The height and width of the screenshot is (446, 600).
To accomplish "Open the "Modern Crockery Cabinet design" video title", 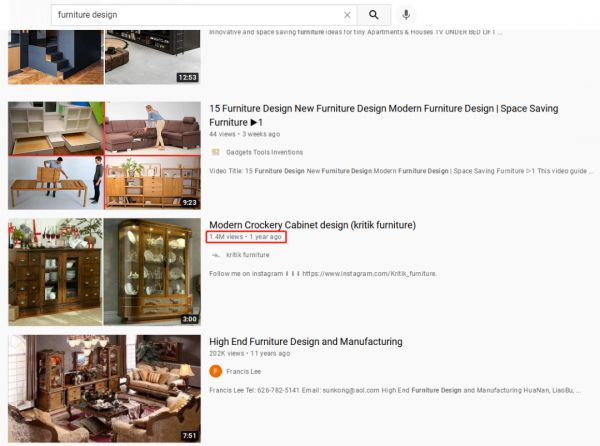I will (312, 225).
